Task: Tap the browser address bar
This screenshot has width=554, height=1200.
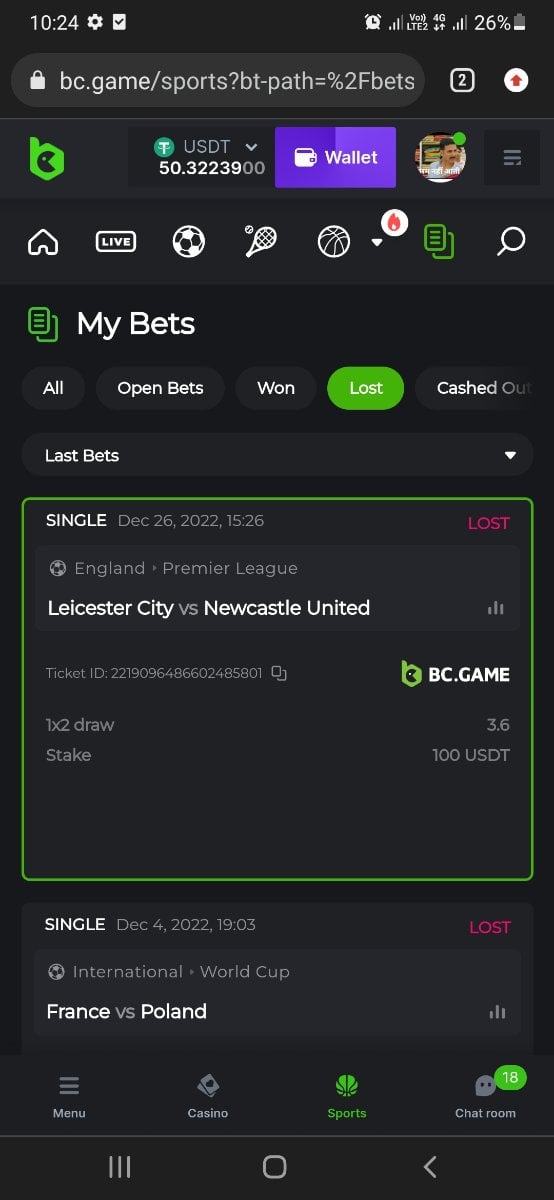Action: pos(219,80)
